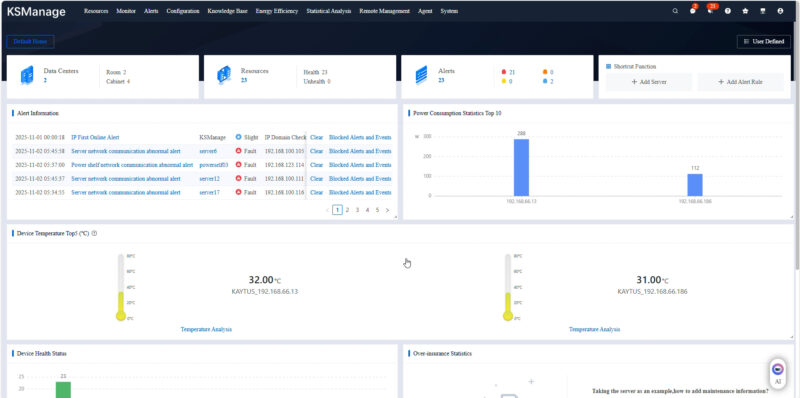Click the help icon beside Device Temperature Top5
The height and width of the screenshot is (398, 800).
click(x=94, y=233)
